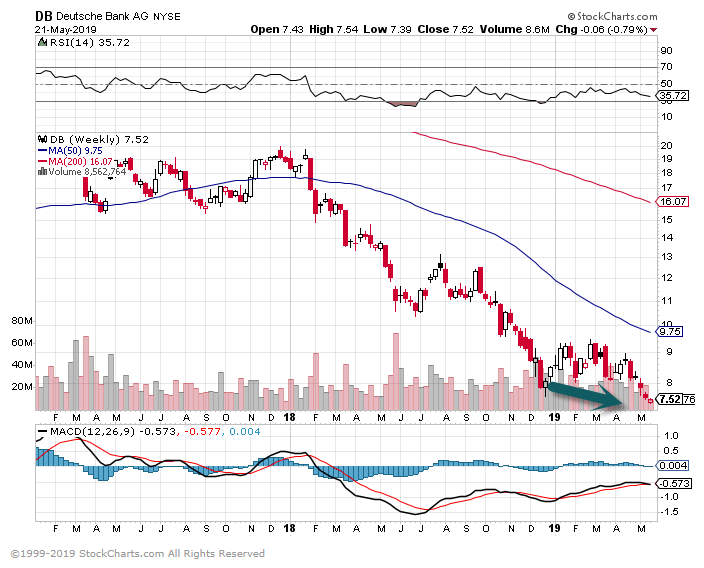This screenshot has width=704, height=568.
Task: Click the -1.5 label on MACD axis
Action: (x=669, y=512)
